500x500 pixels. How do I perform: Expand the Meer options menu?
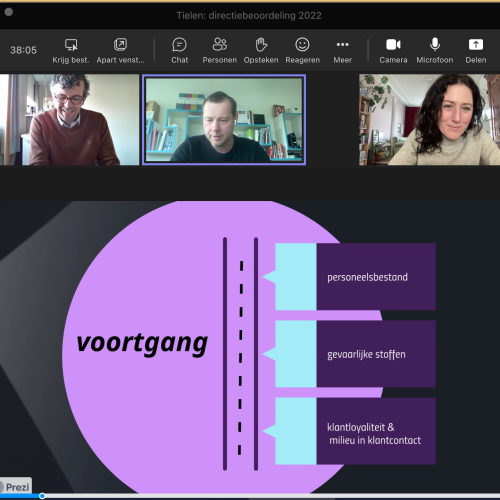343,50
